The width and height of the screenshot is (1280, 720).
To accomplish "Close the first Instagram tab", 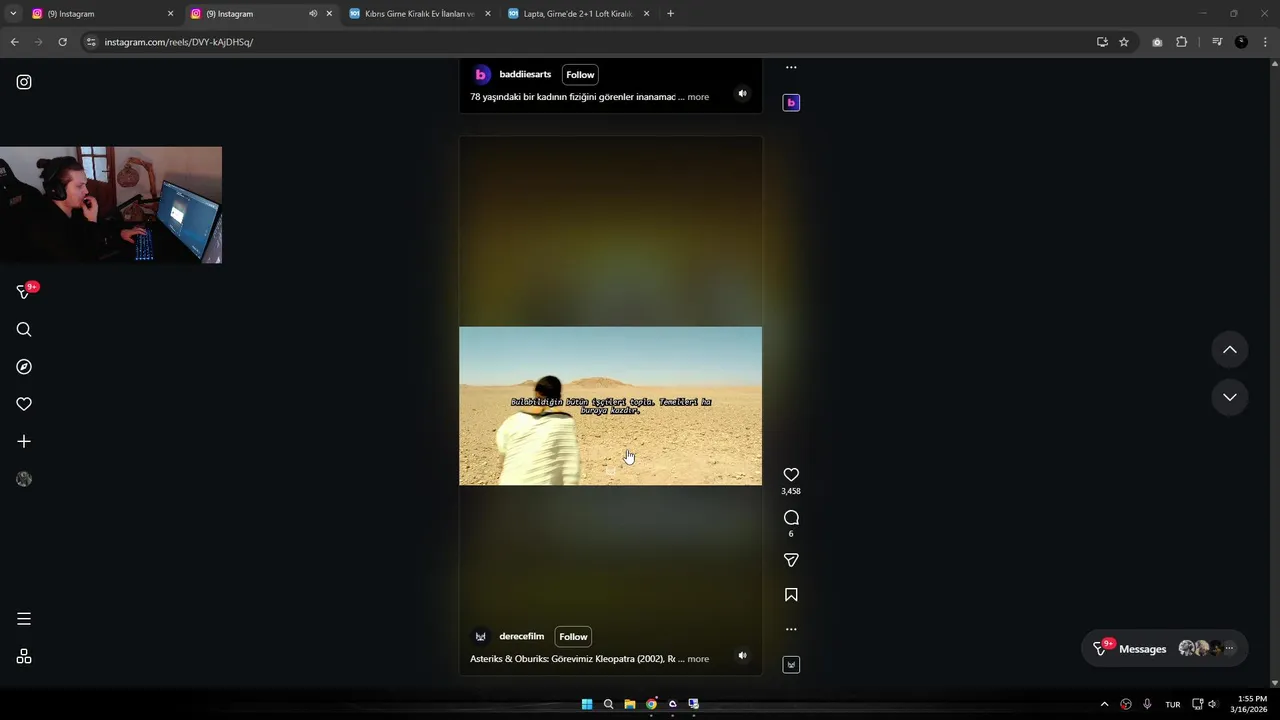I will click(x=170, y=14).
